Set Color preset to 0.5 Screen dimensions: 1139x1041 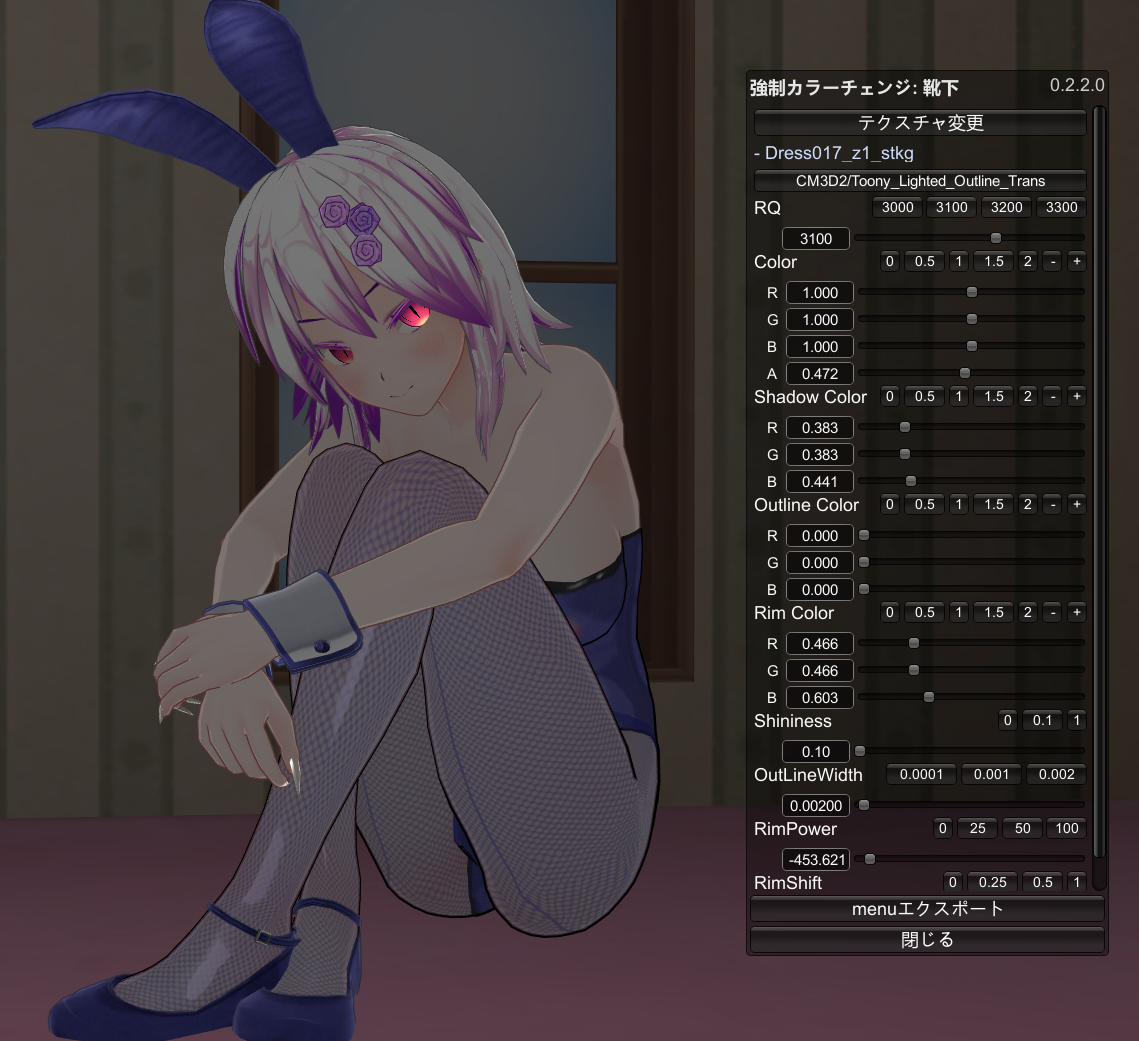click(922, 261)
